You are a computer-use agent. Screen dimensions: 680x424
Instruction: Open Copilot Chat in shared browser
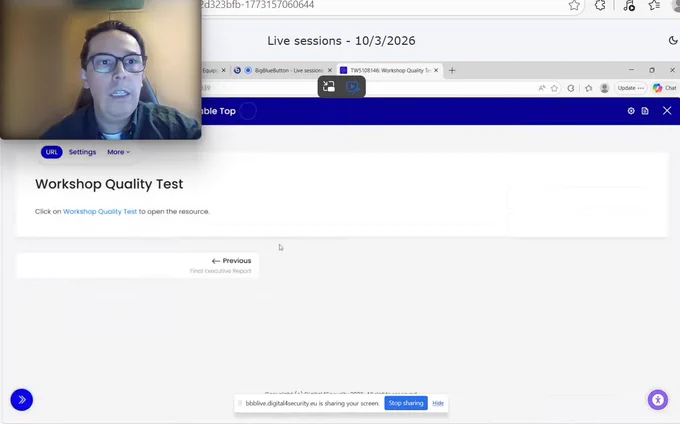pos(664,88)
